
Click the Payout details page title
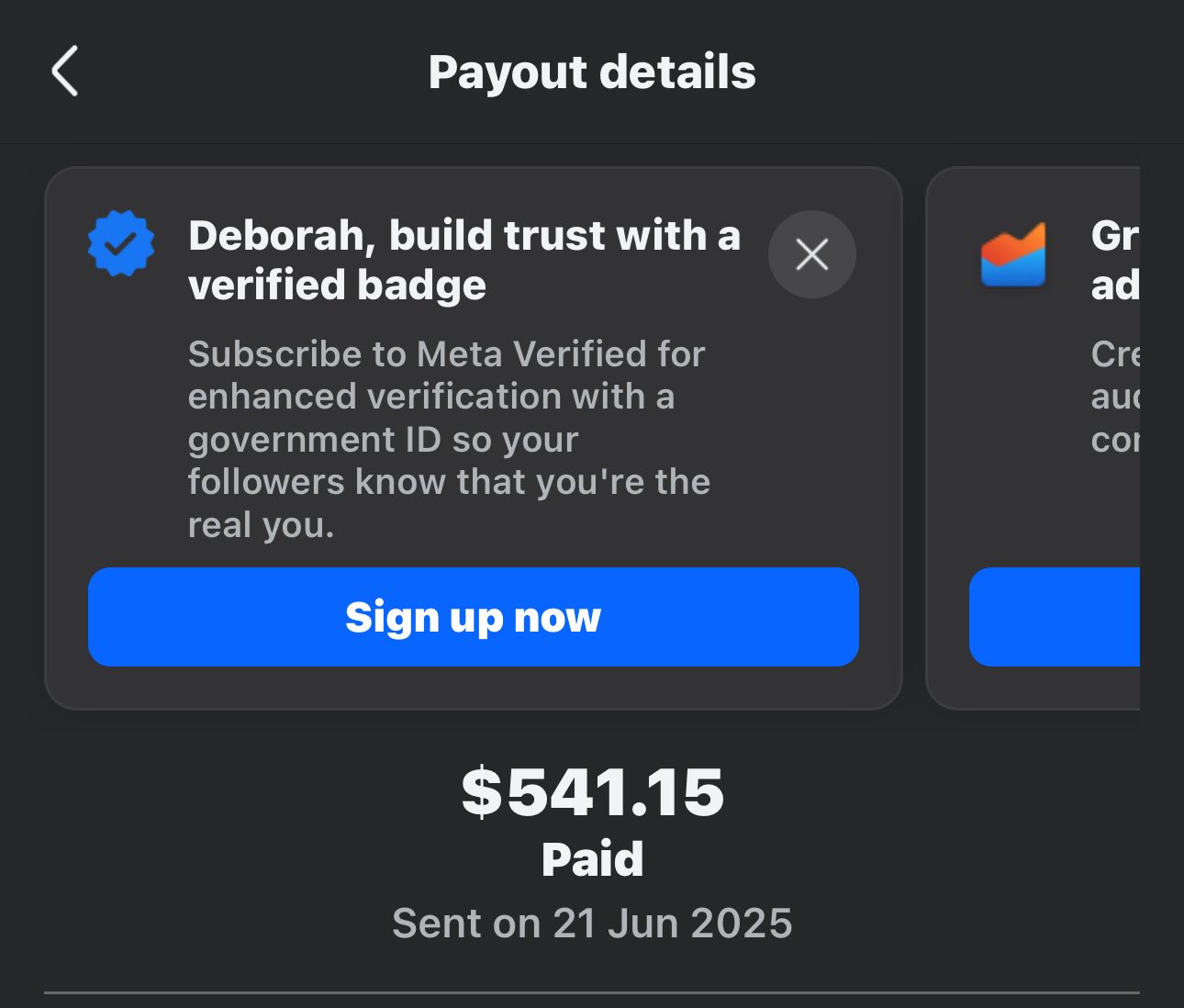(x=592, y=73)
